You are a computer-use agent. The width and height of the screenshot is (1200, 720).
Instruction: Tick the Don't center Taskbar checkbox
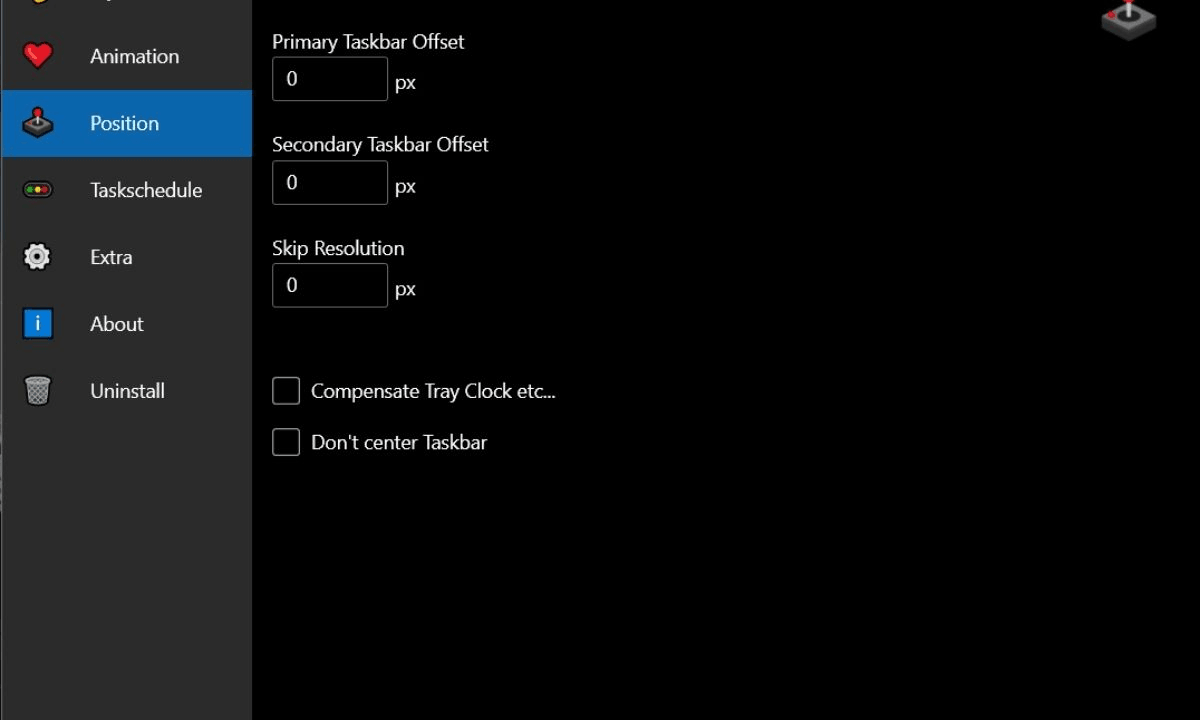(286, 442)
